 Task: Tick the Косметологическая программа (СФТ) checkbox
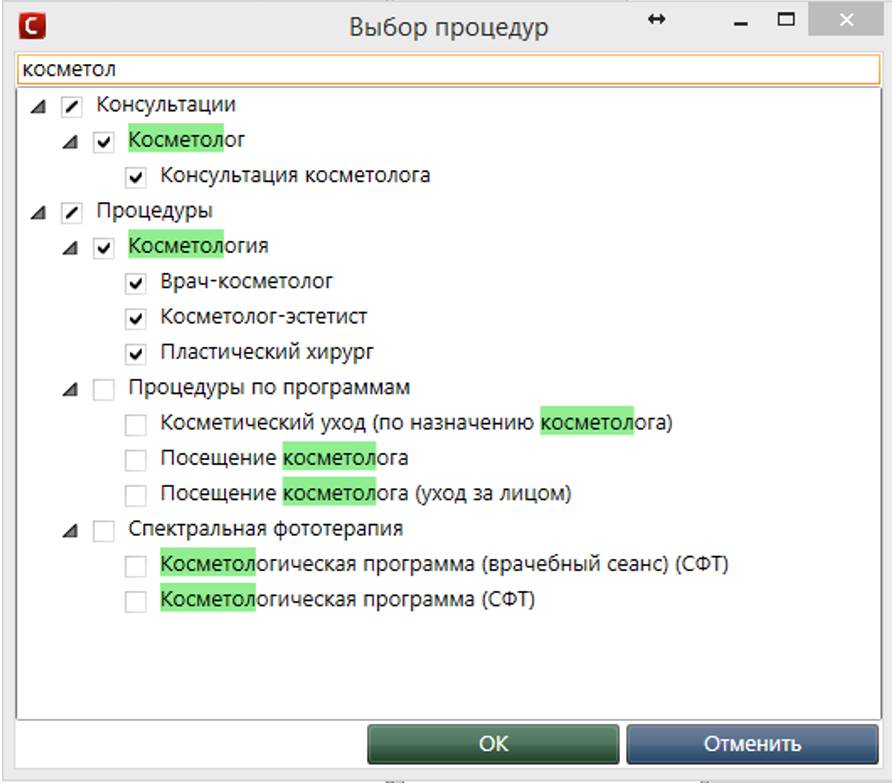(136, 601)
